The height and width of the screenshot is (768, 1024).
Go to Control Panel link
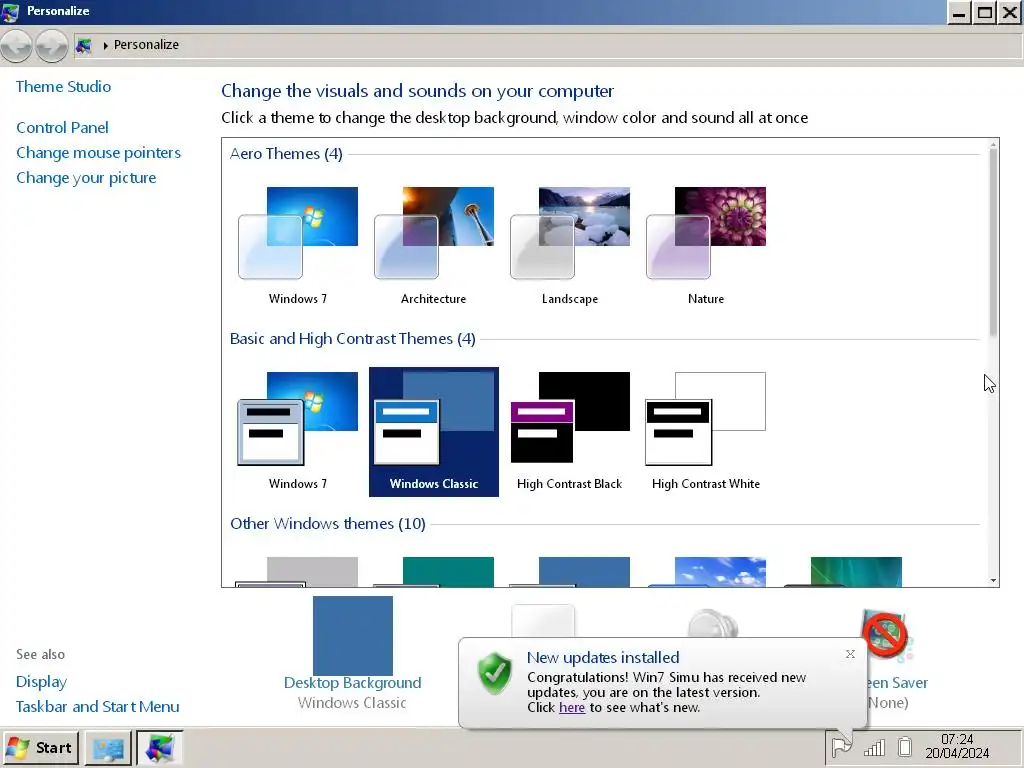coord(62,128)
